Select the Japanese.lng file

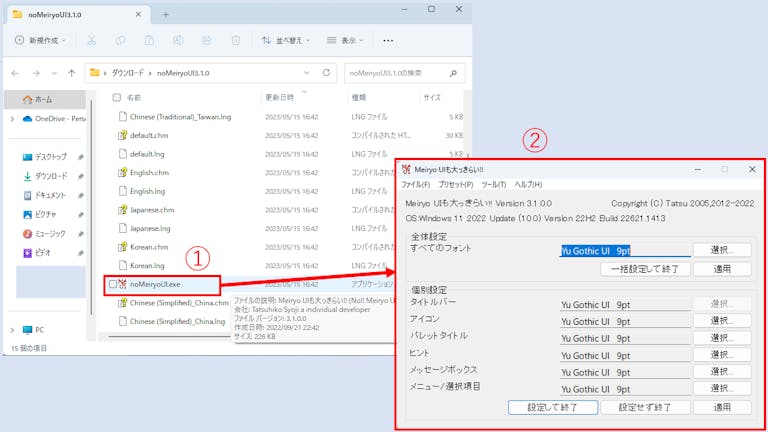tap(150, 228)
